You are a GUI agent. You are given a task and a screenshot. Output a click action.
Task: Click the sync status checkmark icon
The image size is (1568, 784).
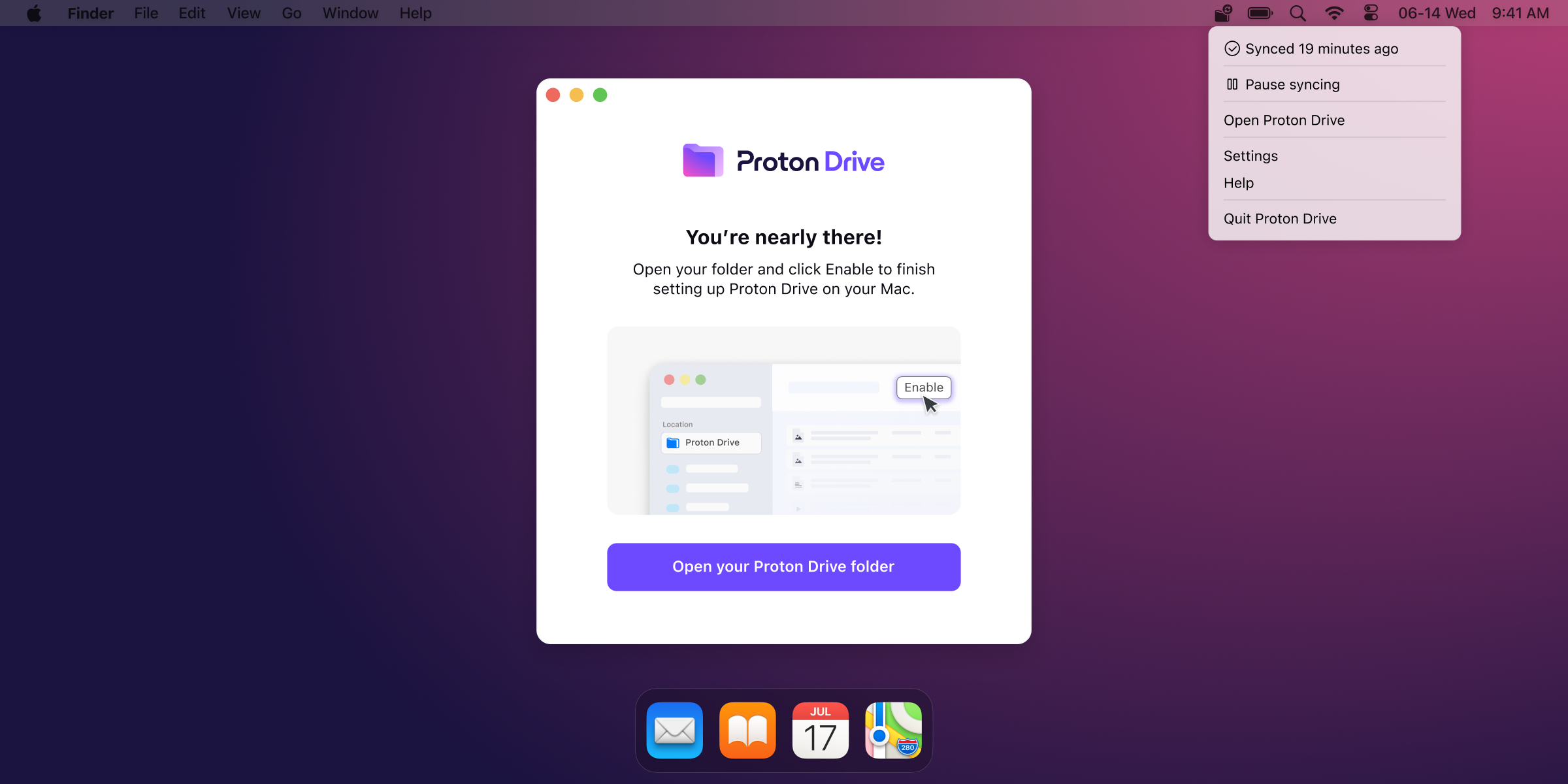point(1232,48)
